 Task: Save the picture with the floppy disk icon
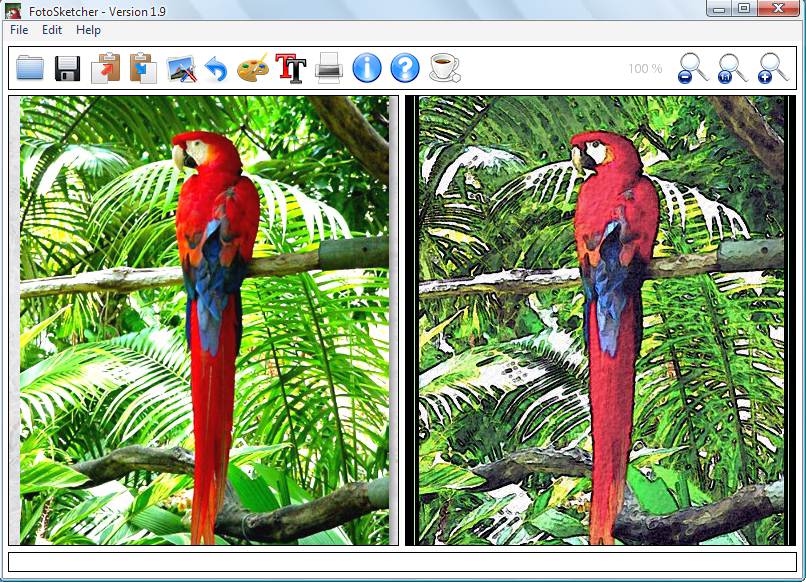click(x=67, y=68)
